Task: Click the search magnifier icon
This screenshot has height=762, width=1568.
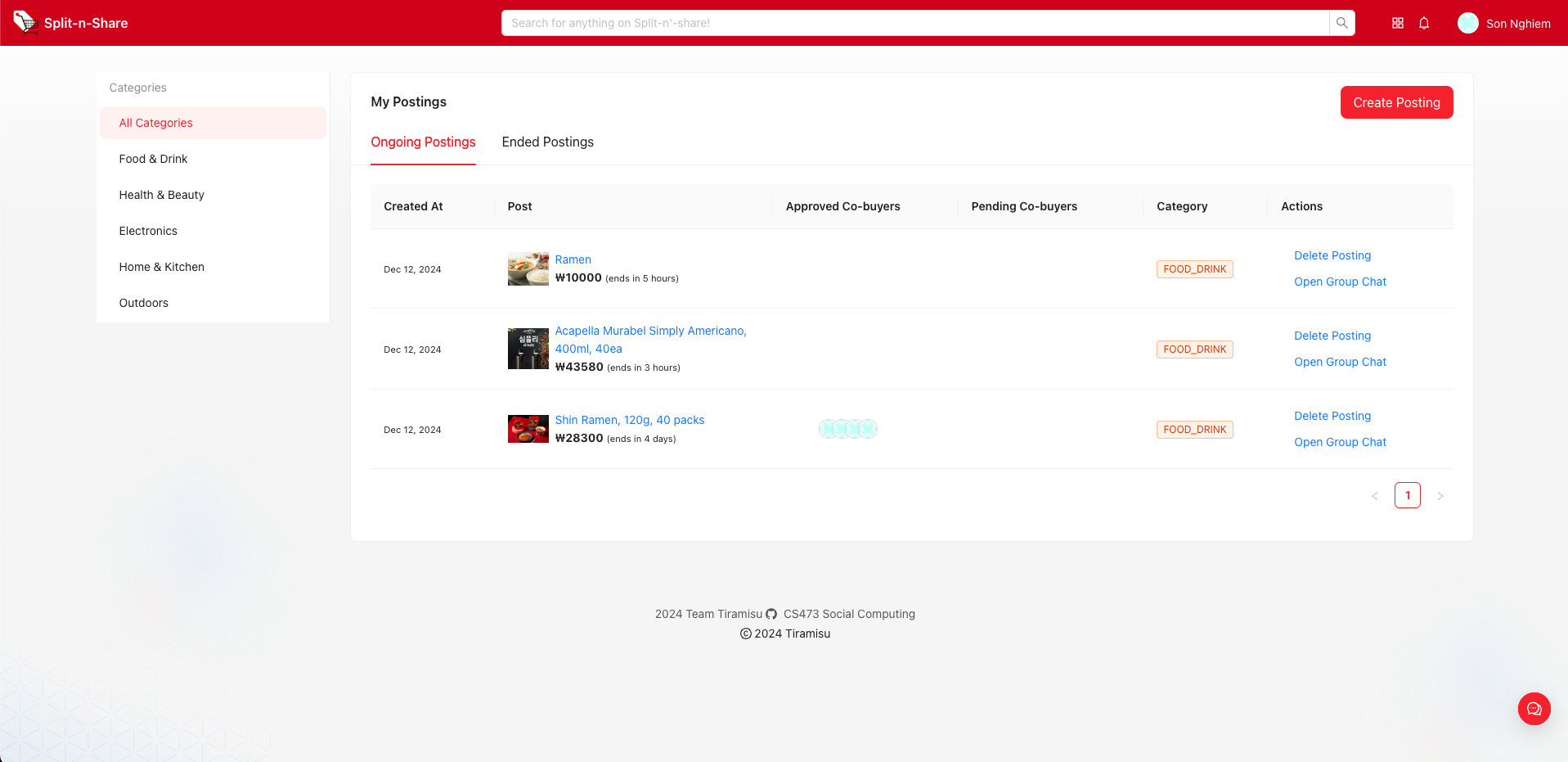Action: tap(1341, 23)
